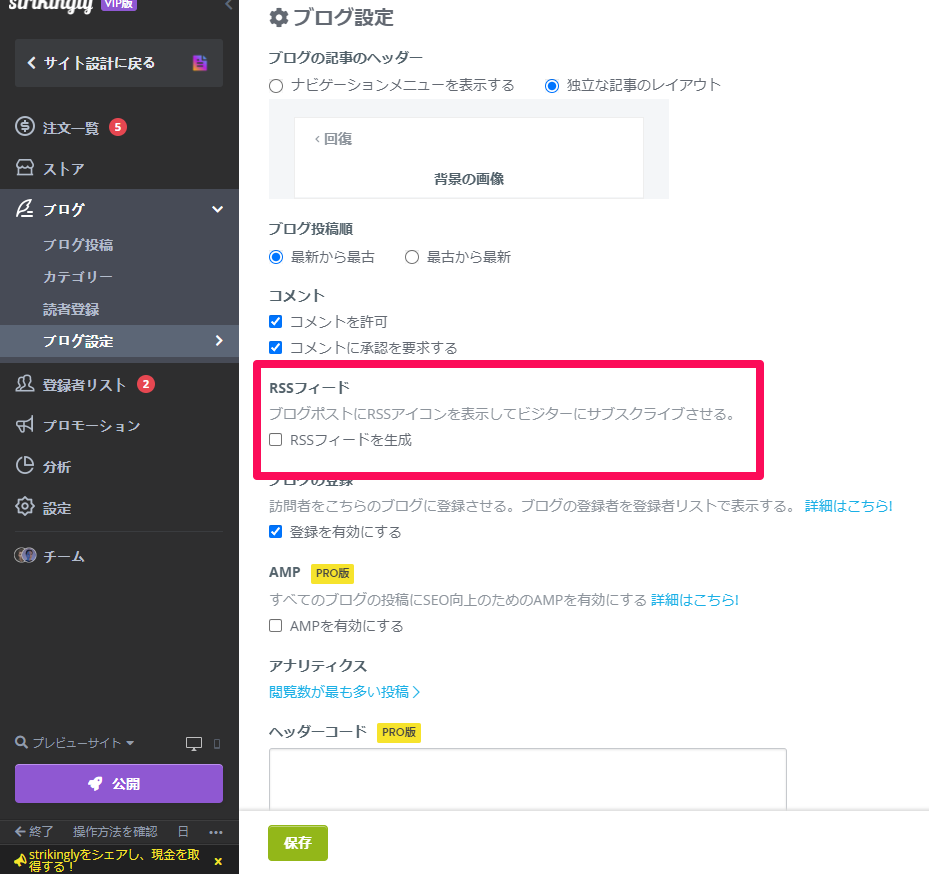Toggle コメントを許可 checkbox
929x874 pixels.
[276, 321]
